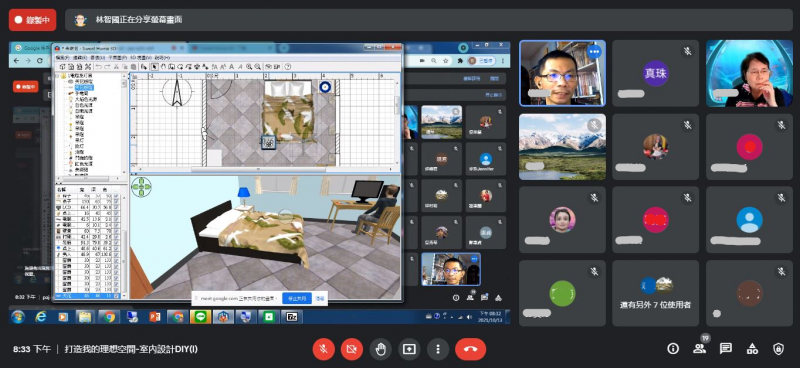Click LINE icon on shared Windows taskbar
Viewport: 800px width, 368px height.
point(200,317)
